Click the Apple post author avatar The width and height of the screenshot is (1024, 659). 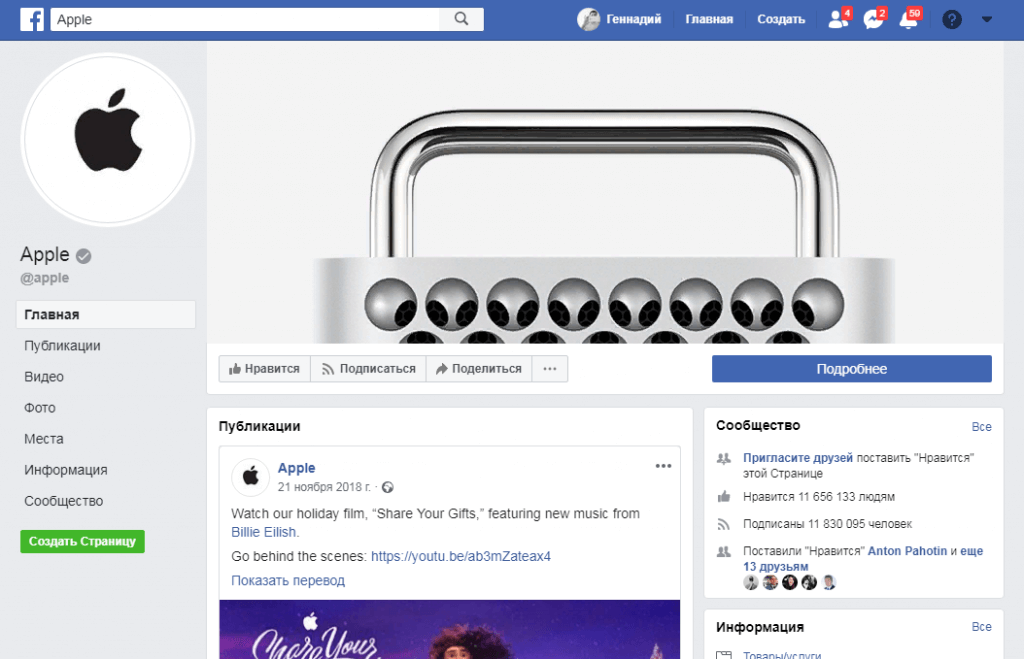(x=250, y=477)
